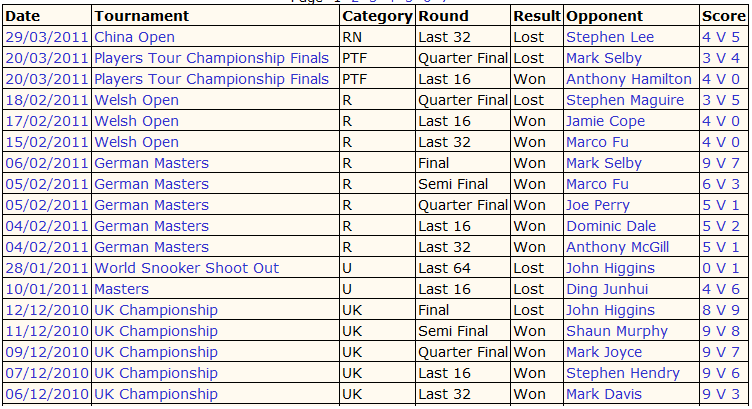Click opponent Dominic Dale
Image resolution: width=752 pixels, height=409 pixels.
(x=611, y=226)
